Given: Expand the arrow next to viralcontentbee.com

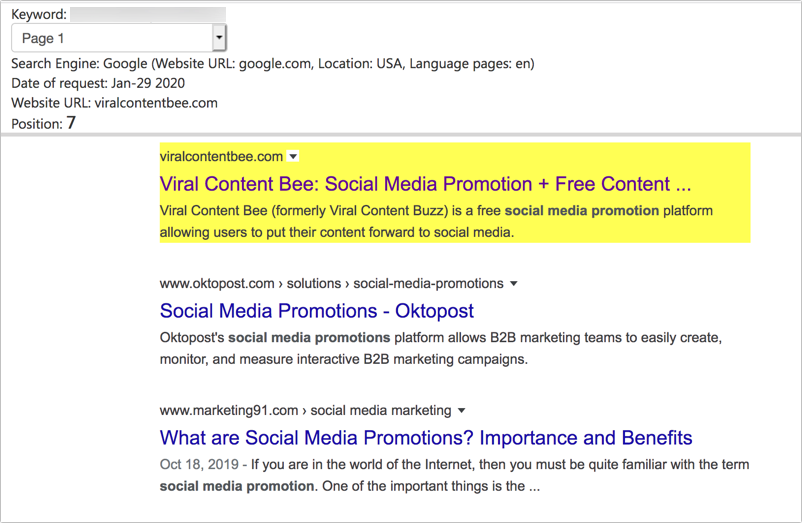Looking at the screenshot, I should [293, 156].
